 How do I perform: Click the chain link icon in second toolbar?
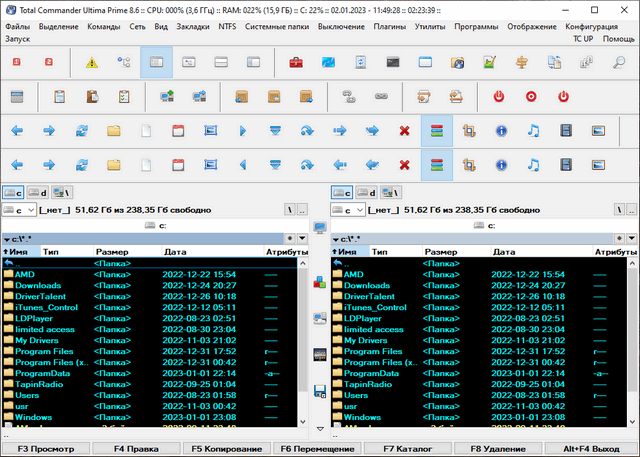380,97
